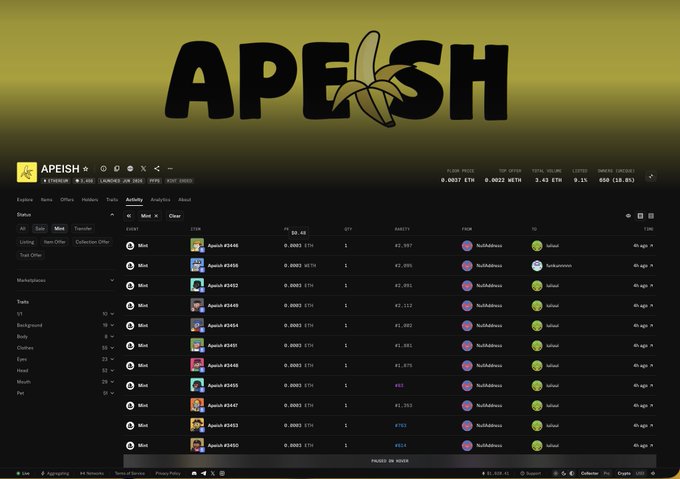
Task: Click the expand stats icon at far right
Action: point(651,176)
